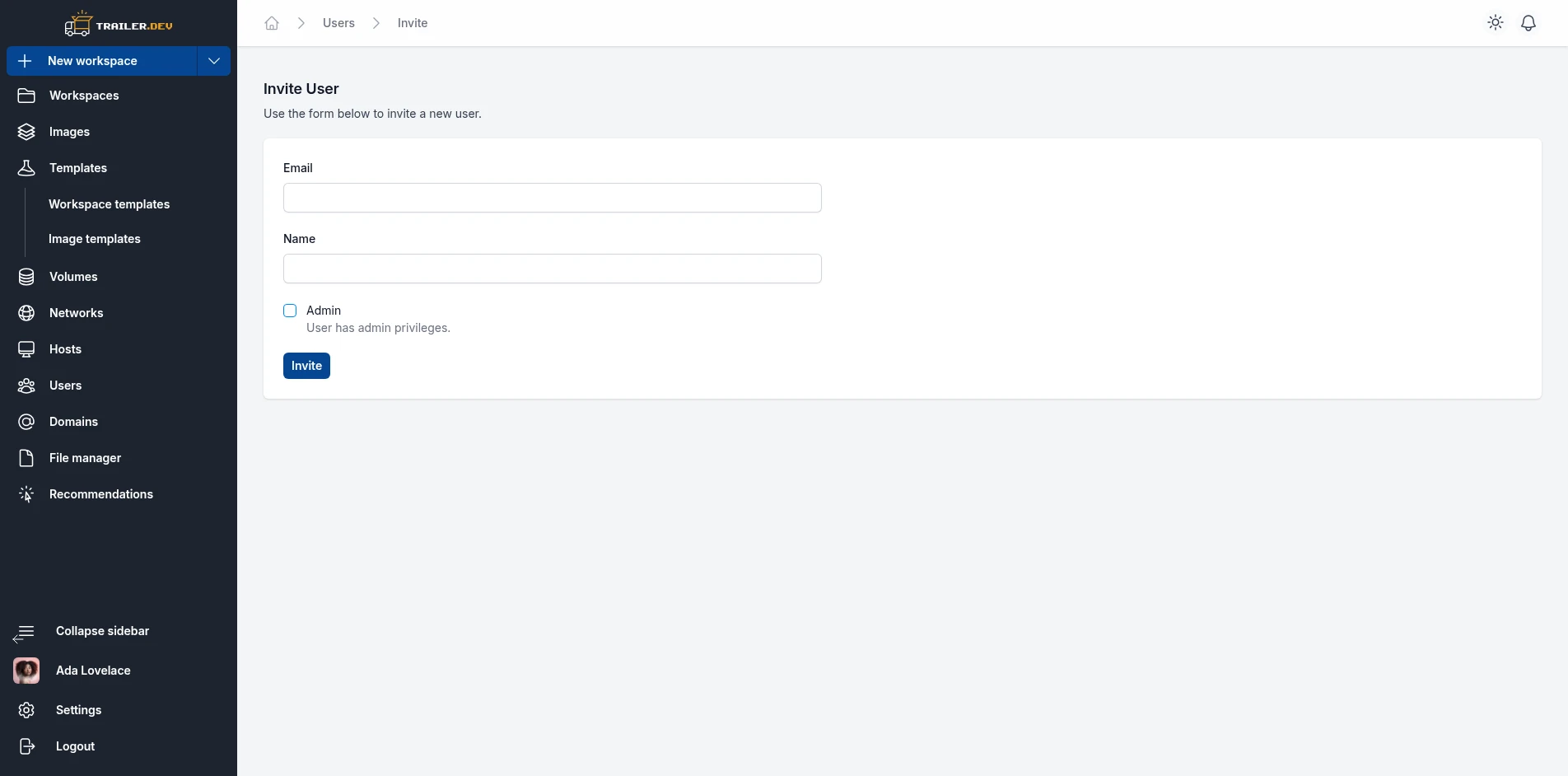Click the New workspace button label

coord(92,61)
